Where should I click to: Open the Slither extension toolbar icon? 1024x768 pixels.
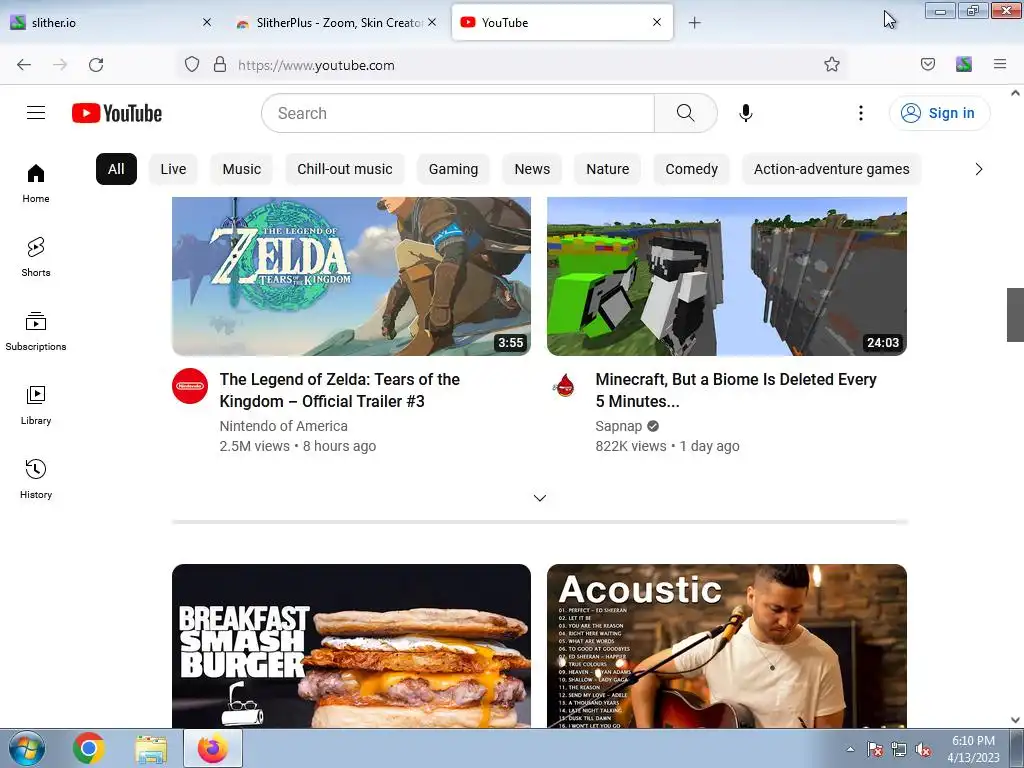(964, 64)
